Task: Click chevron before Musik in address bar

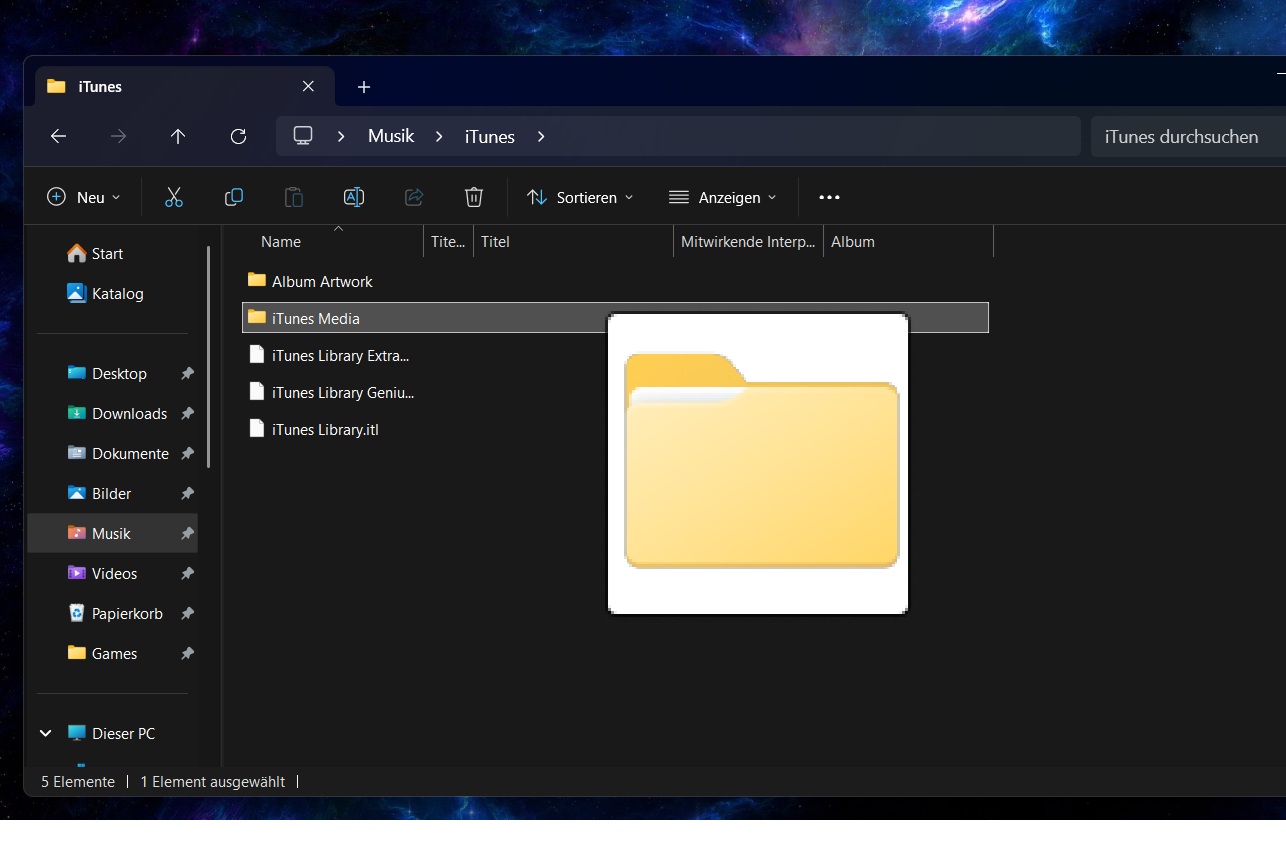Action: pyautogui.click(x=341, y=137)
